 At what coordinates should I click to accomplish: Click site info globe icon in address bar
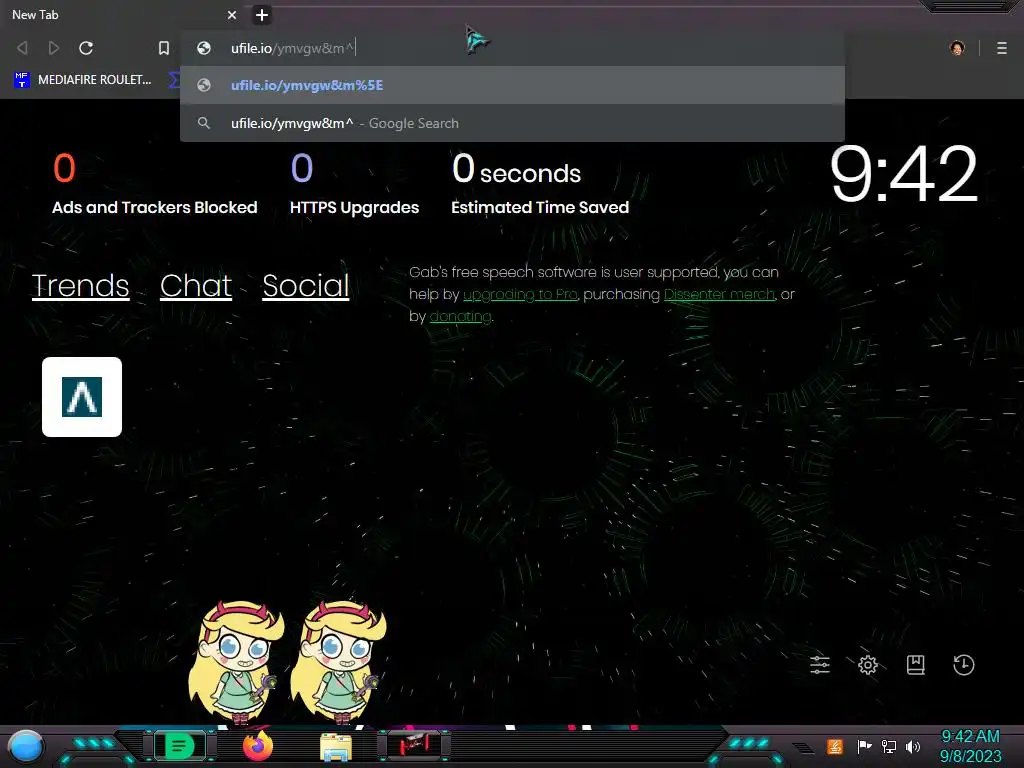pyautogui.click(x=204, y=48)
